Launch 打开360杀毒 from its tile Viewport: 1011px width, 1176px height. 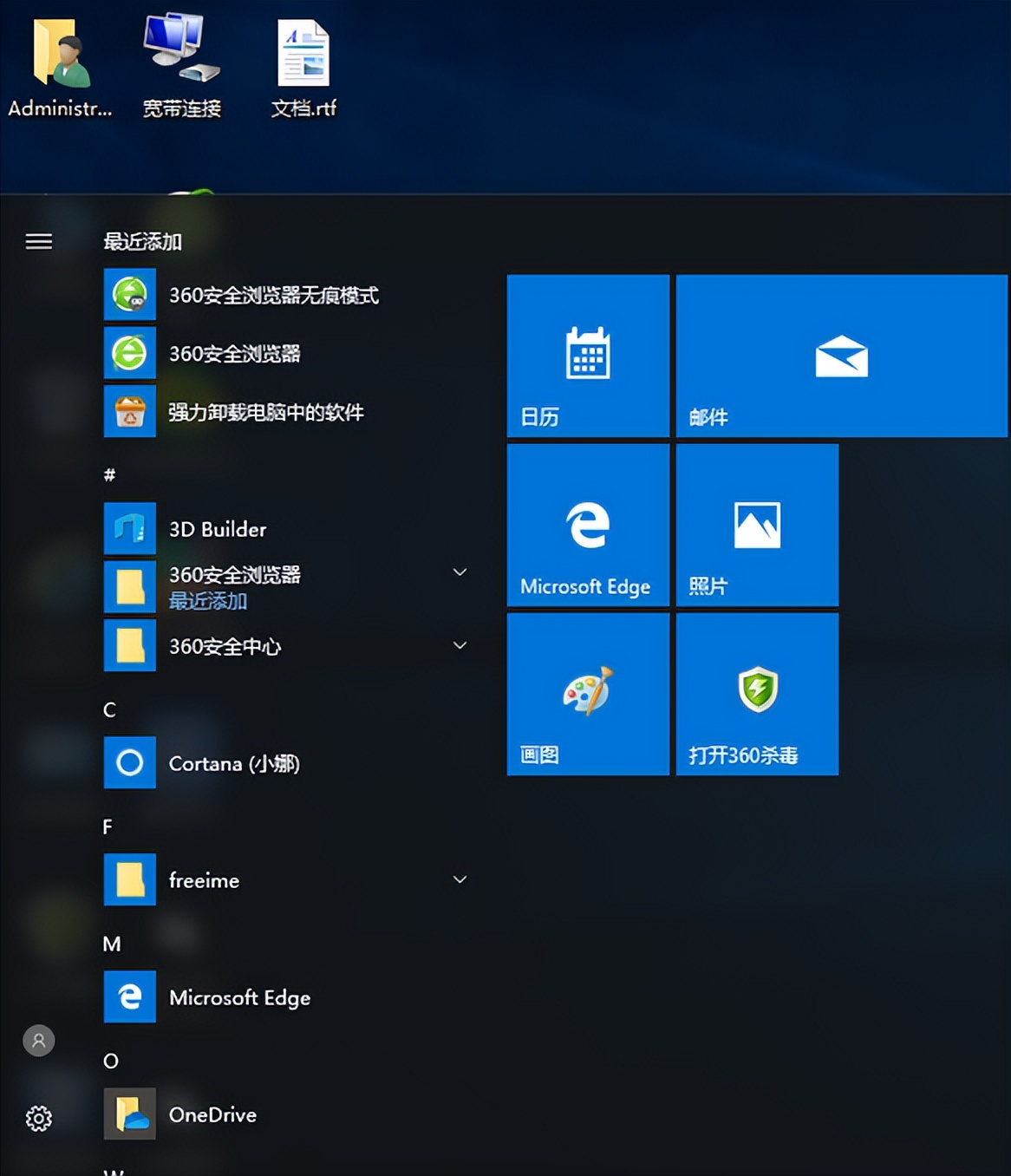(756, 693)
